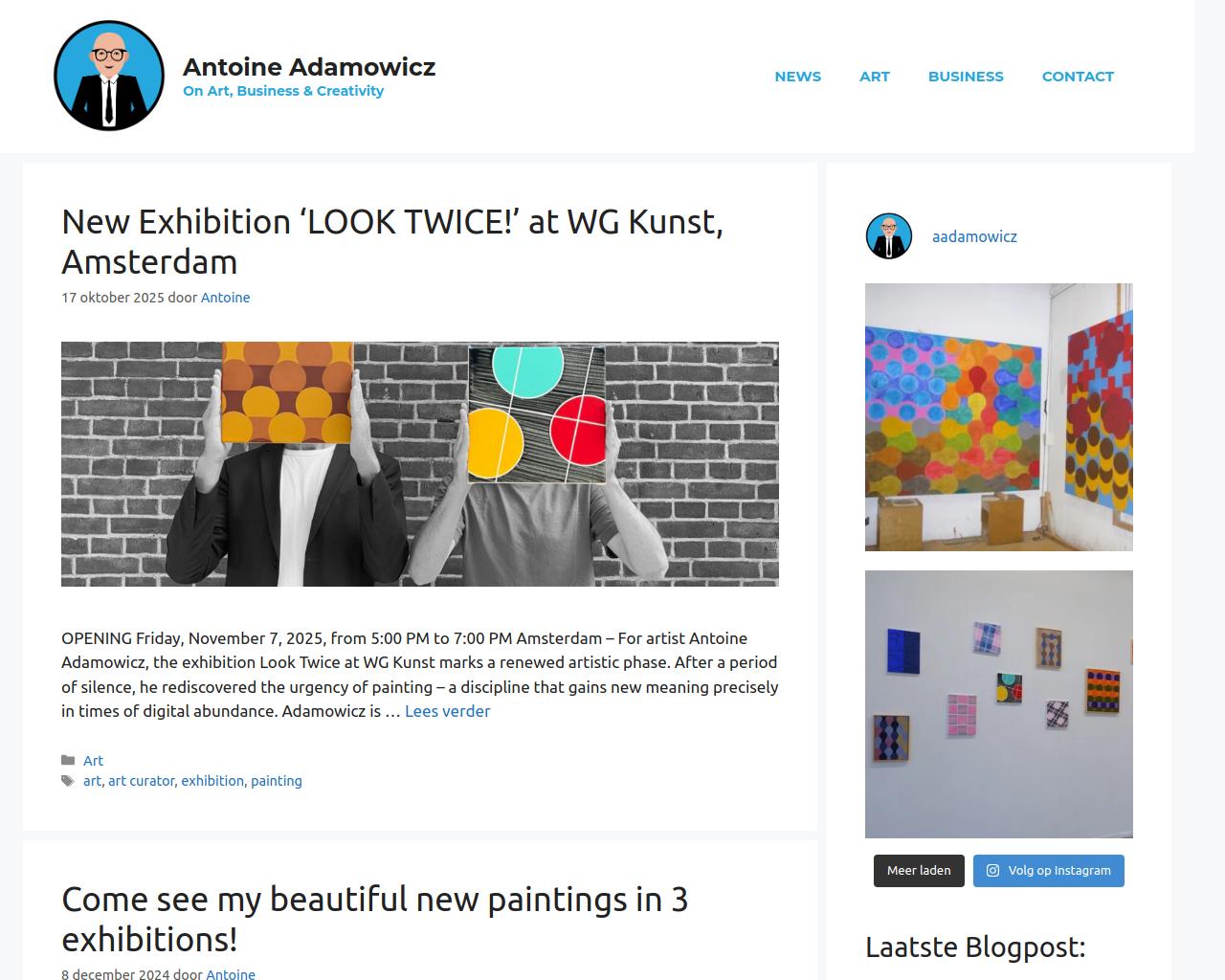Viewport: 1225px width, 980px height.
Task: Click the Meer laden button
Action: pyautogui.click(x=919, y=871)
